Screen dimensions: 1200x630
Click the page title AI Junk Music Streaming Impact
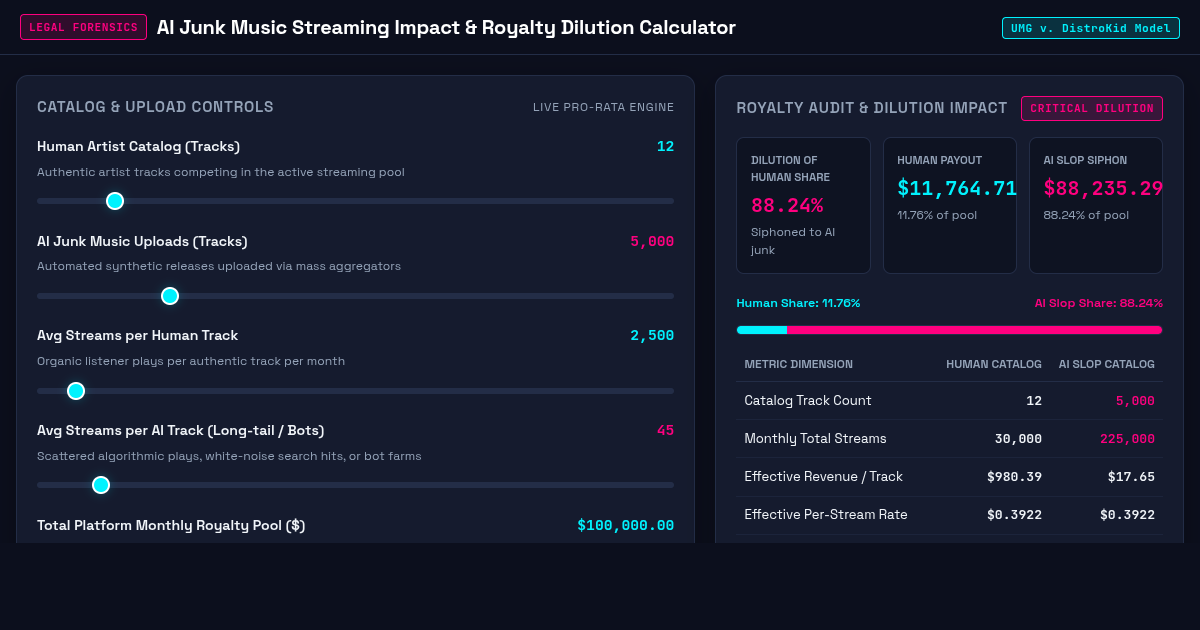(x=446, y=28)
